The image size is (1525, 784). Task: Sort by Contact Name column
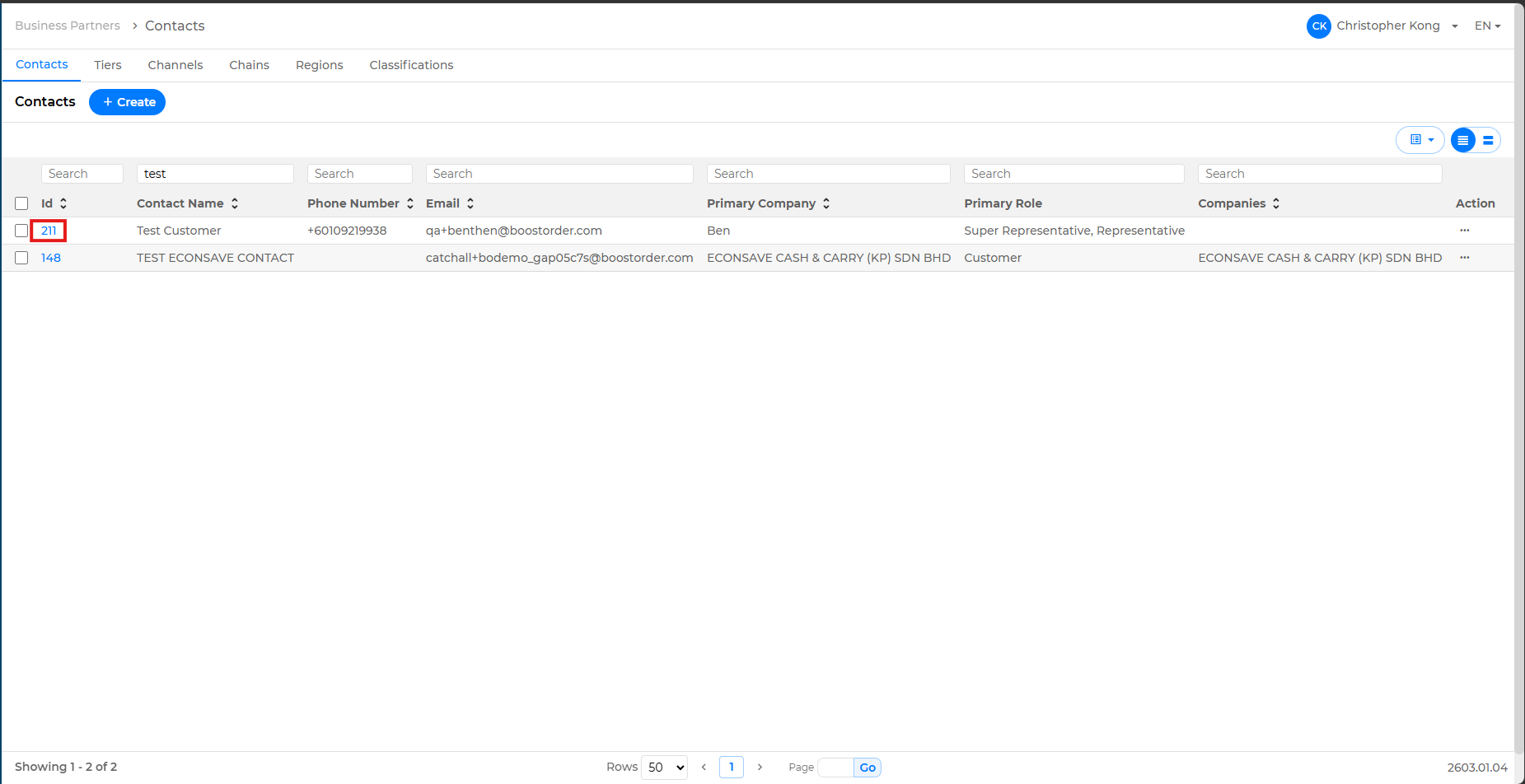pos(234,203)
